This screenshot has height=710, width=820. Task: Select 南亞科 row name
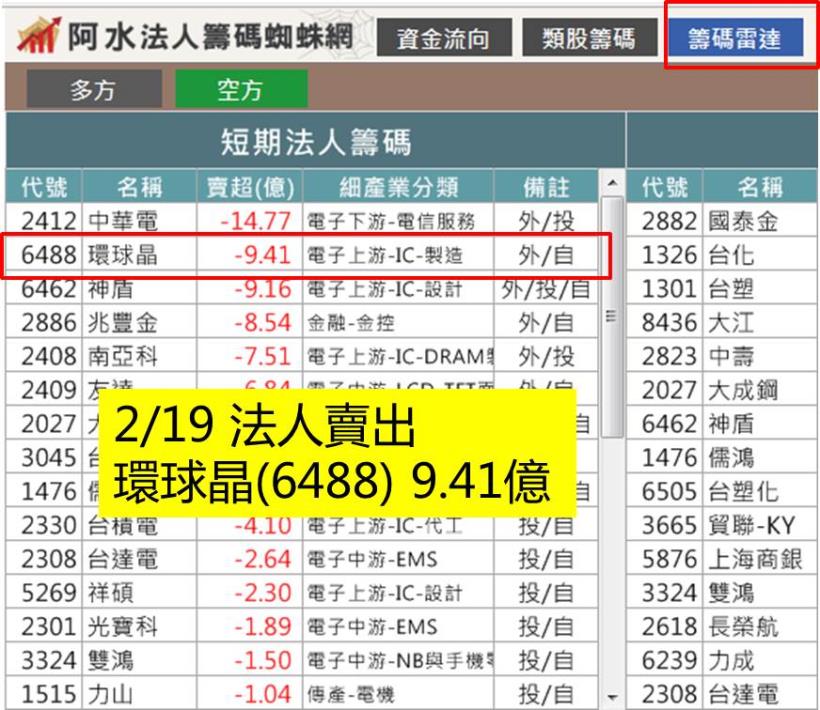[123, 357]
